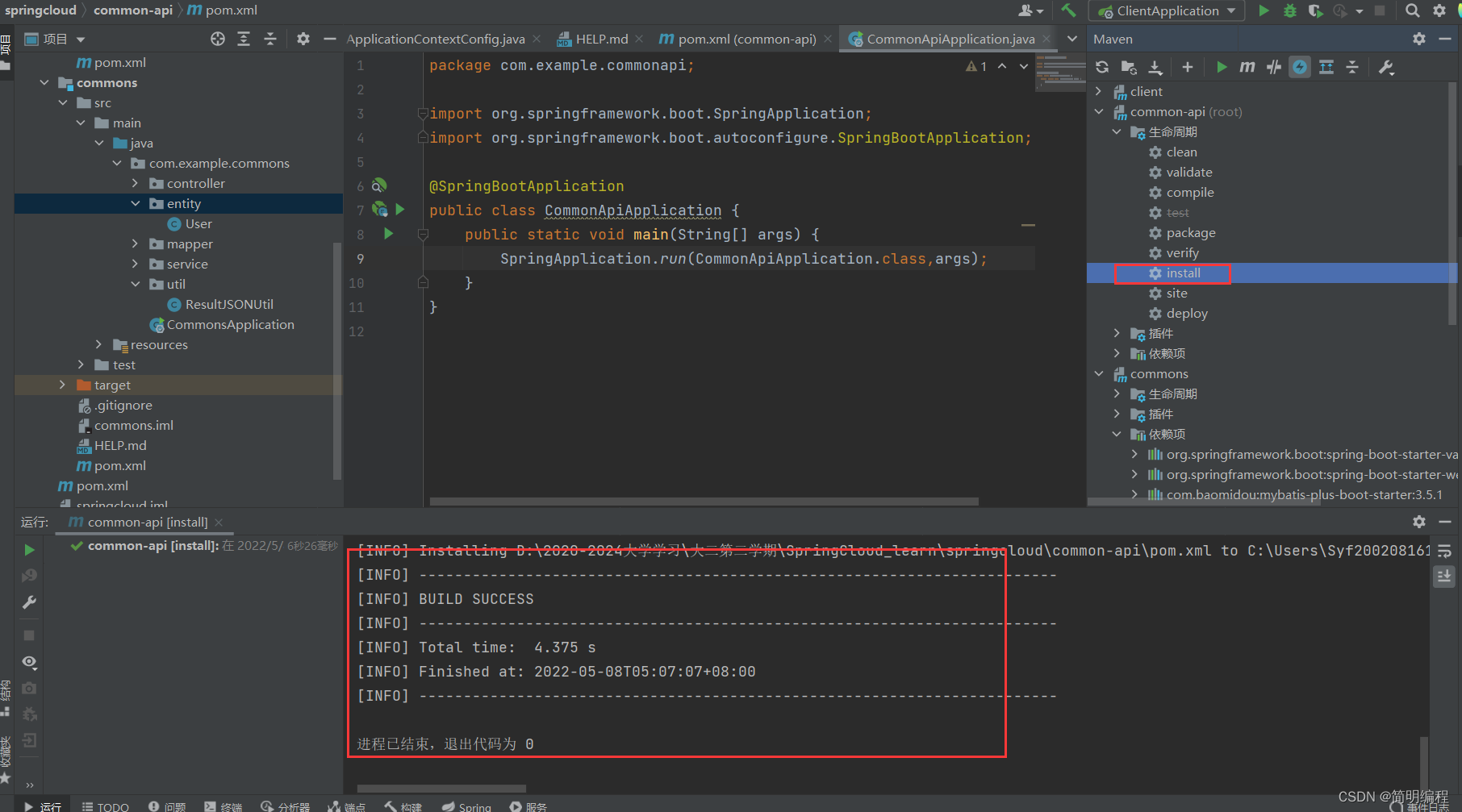Build project with hammer icon

click(1068, 10)
